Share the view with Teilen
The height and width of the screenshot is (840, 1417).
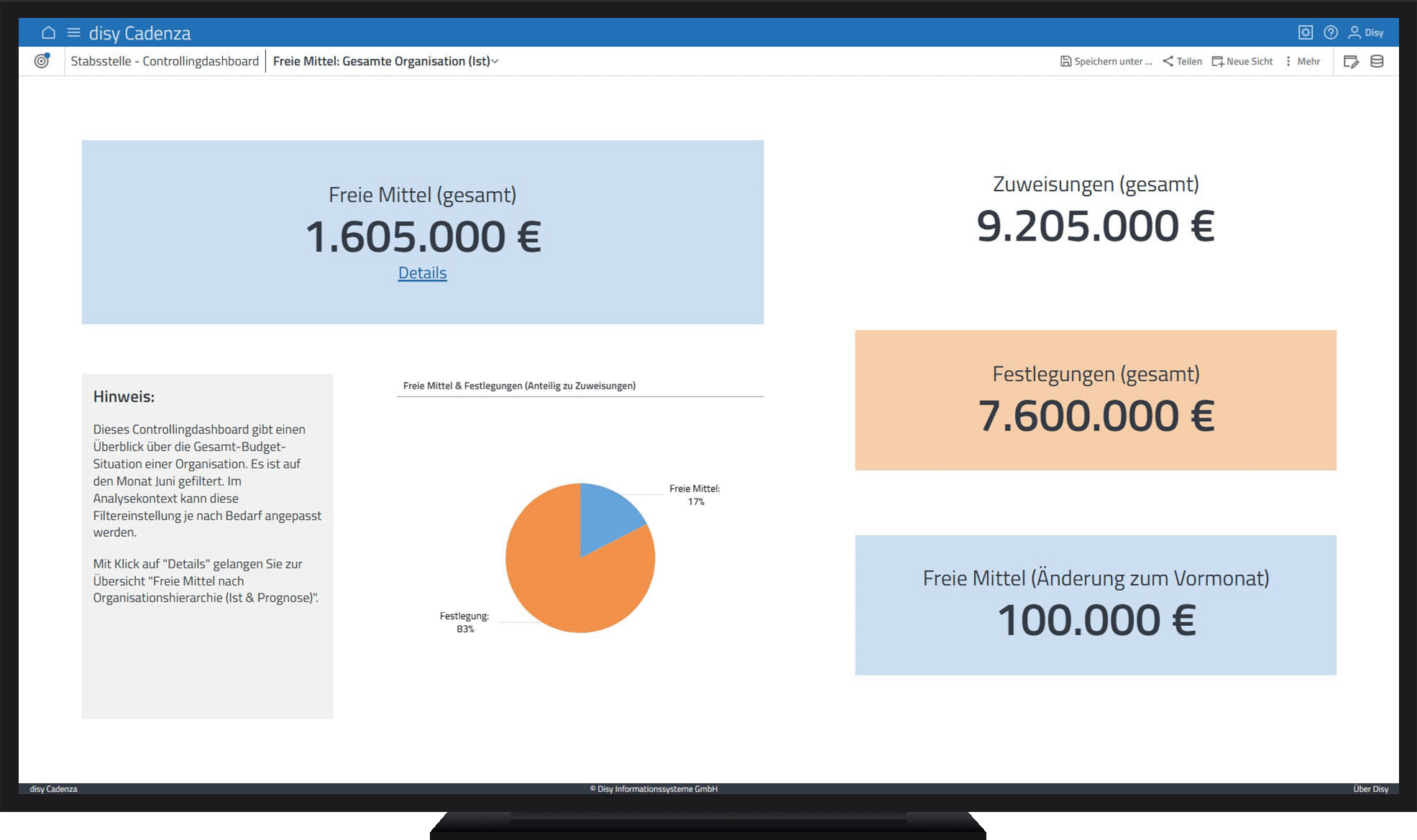1183,62
